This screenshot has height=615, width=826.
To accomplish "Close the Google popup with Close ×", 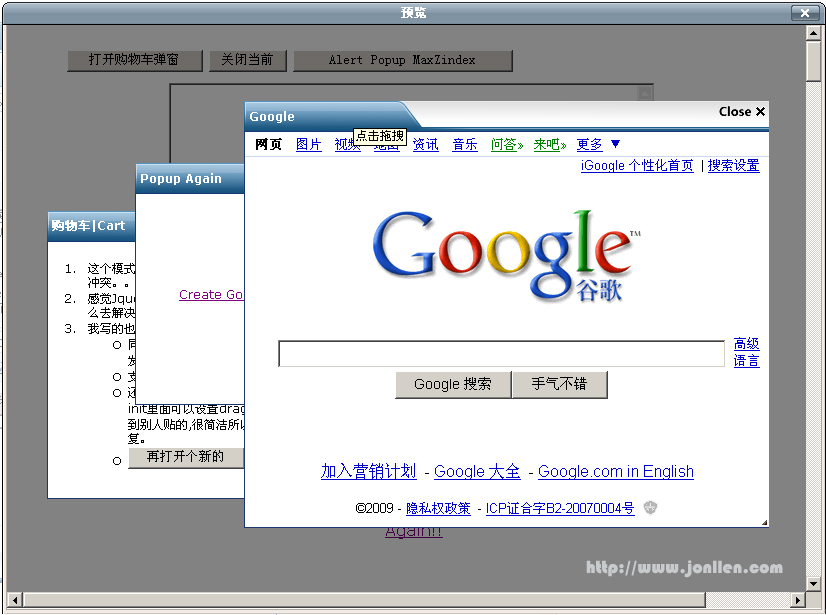I will point(742,112).
